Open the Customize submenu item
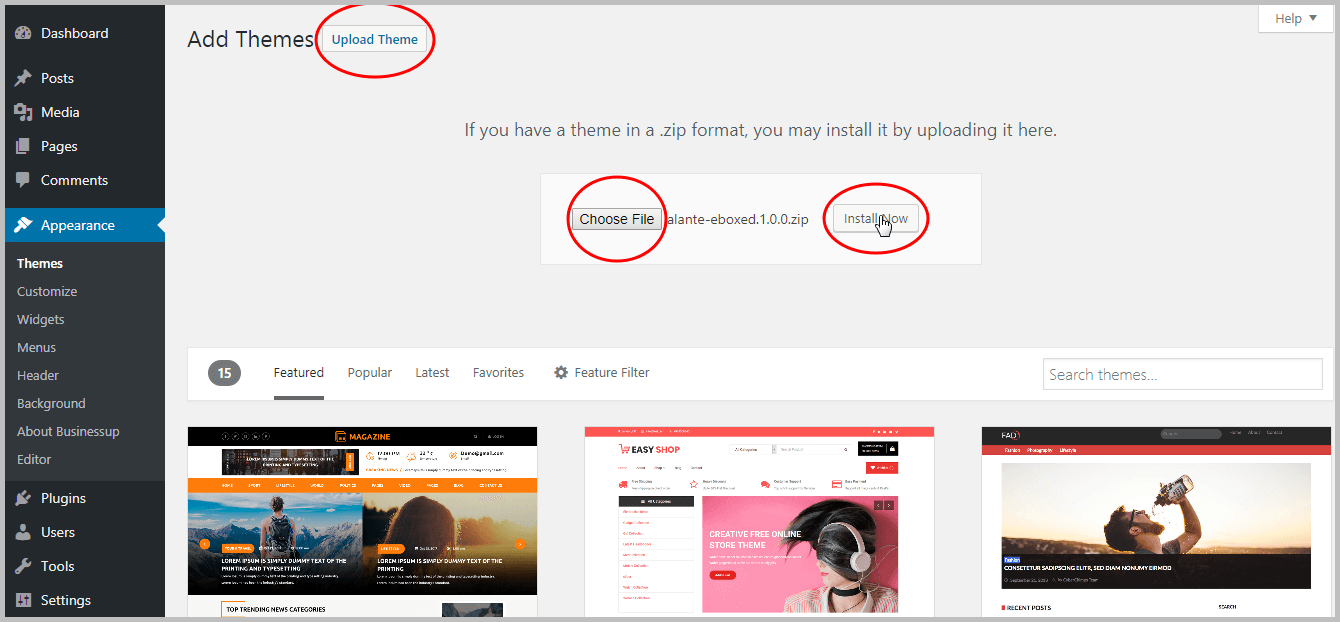The width and height of the screenshot is (1340, 622). (x=47, y=291)
